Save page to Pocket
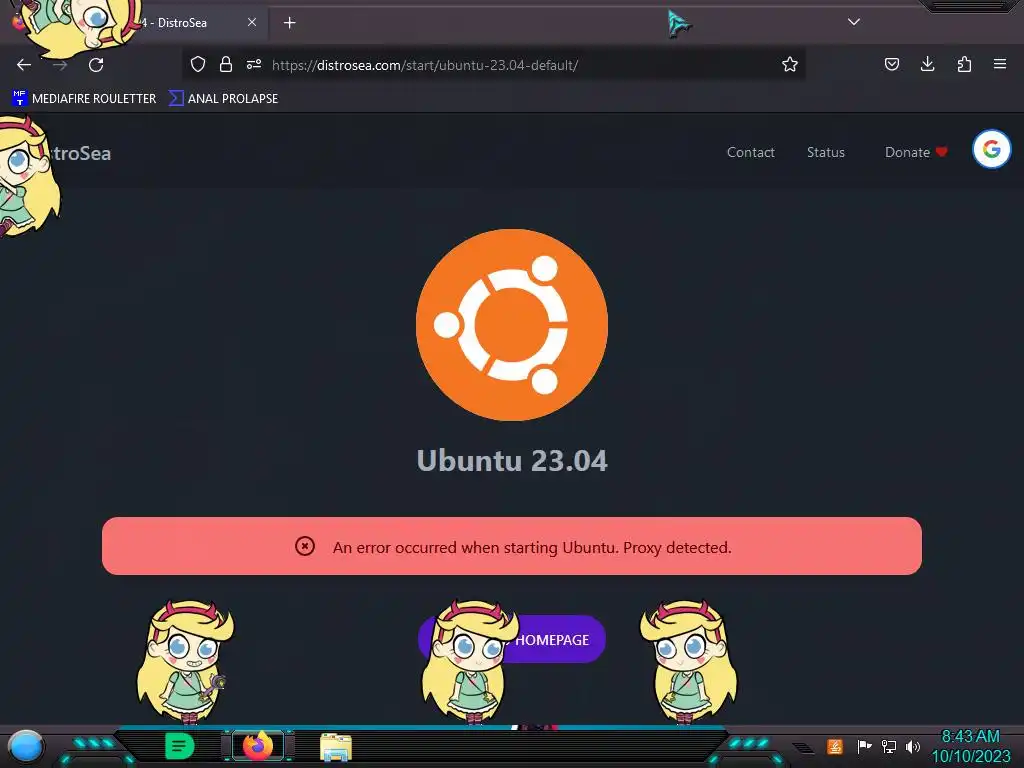 [x=891, y=64]
